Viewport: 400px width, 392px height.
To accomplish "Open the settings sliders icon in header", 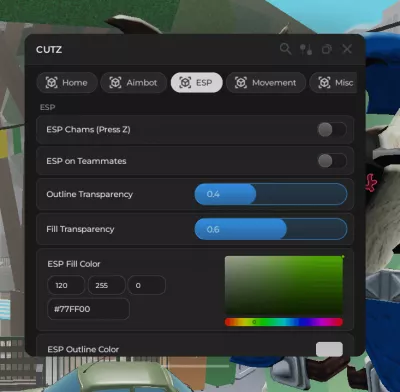I will [x=306, y=49].
